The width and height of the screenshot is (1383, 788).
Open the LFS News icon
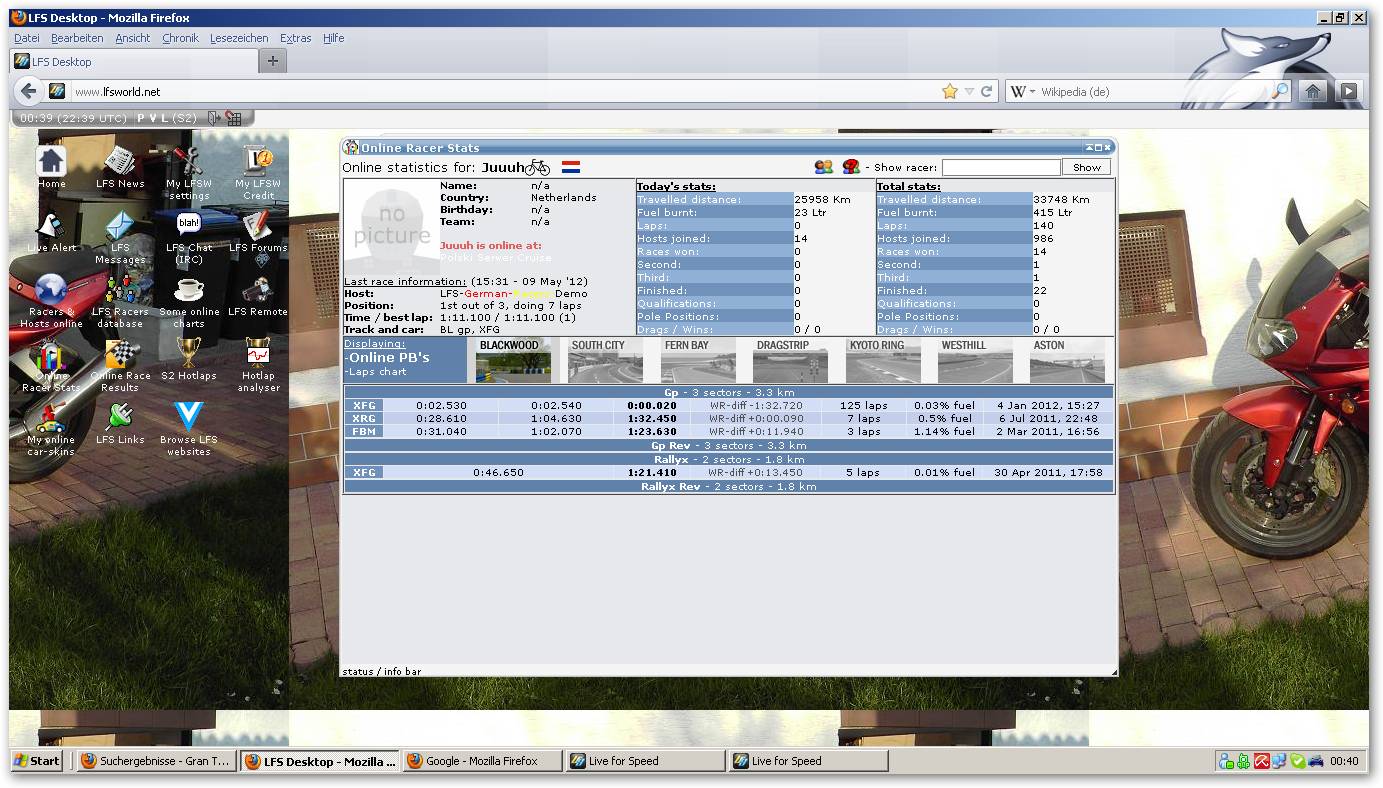[120, 161]
